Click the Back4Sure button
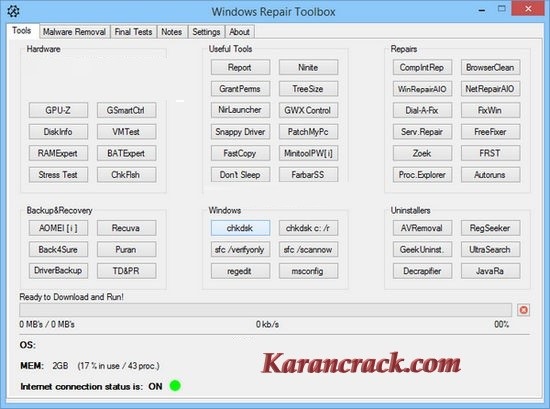 pyautogui.click(x=58, y=249)
